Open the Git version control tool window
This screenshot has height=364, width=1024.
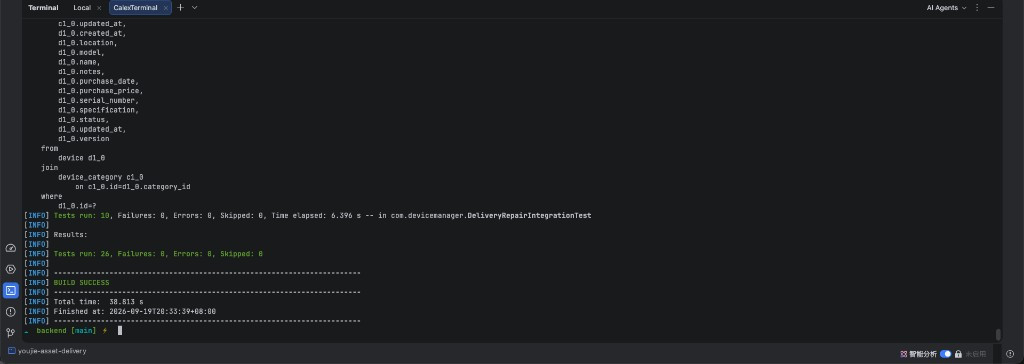10,333
